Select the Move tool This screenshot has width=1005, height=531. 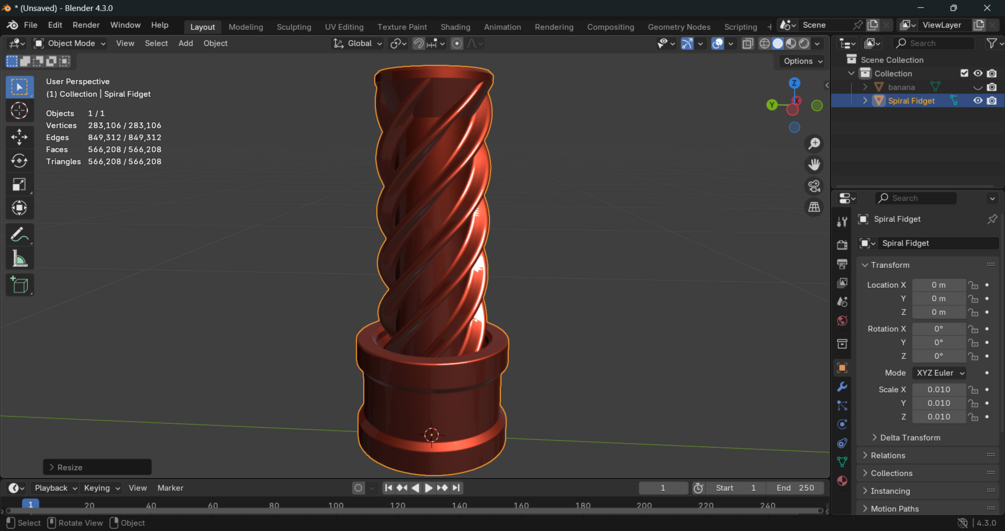click(x=19, y=137)
